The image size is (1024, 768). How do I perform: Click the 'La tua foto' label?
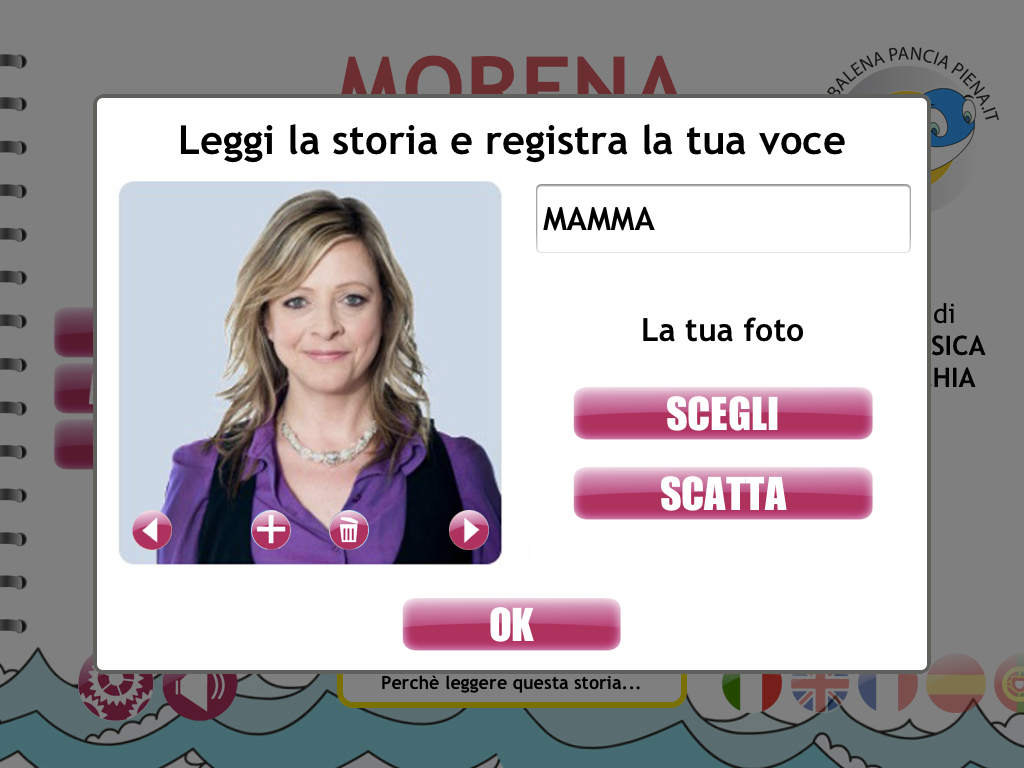(x=722, y=330)
